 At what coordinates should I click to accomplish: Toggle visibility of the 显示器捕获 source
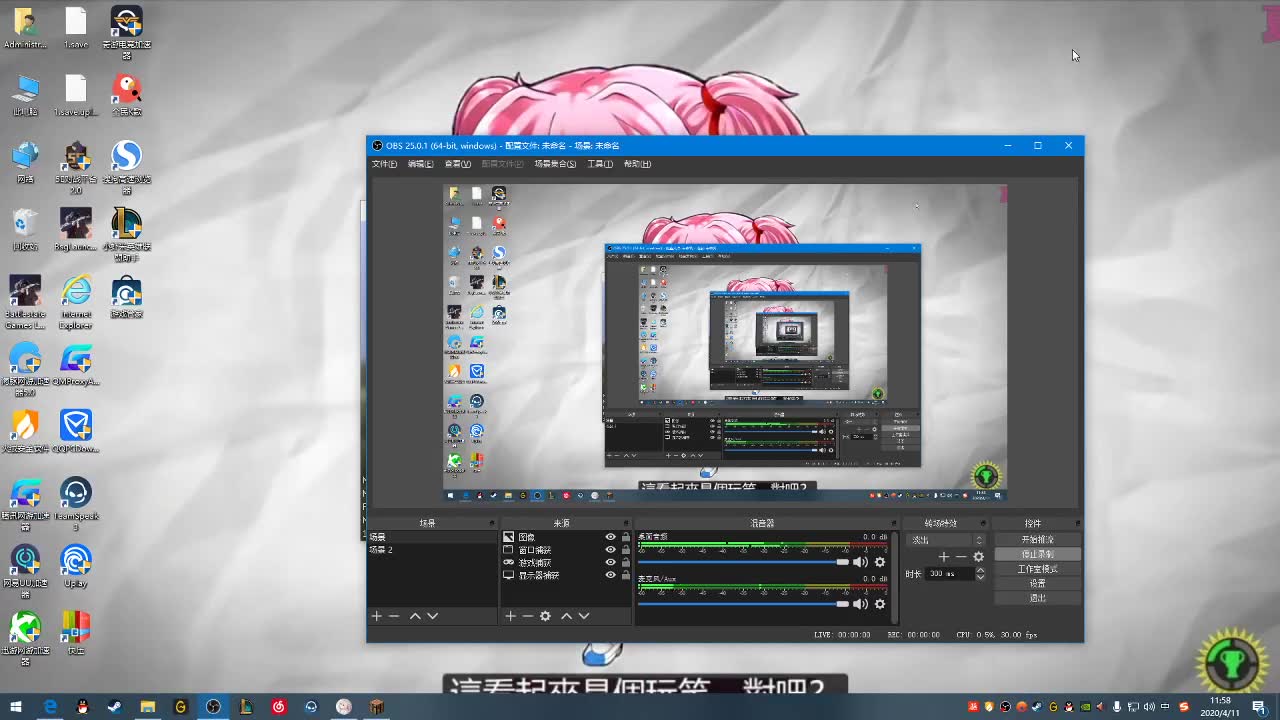[x=610, y=575]
